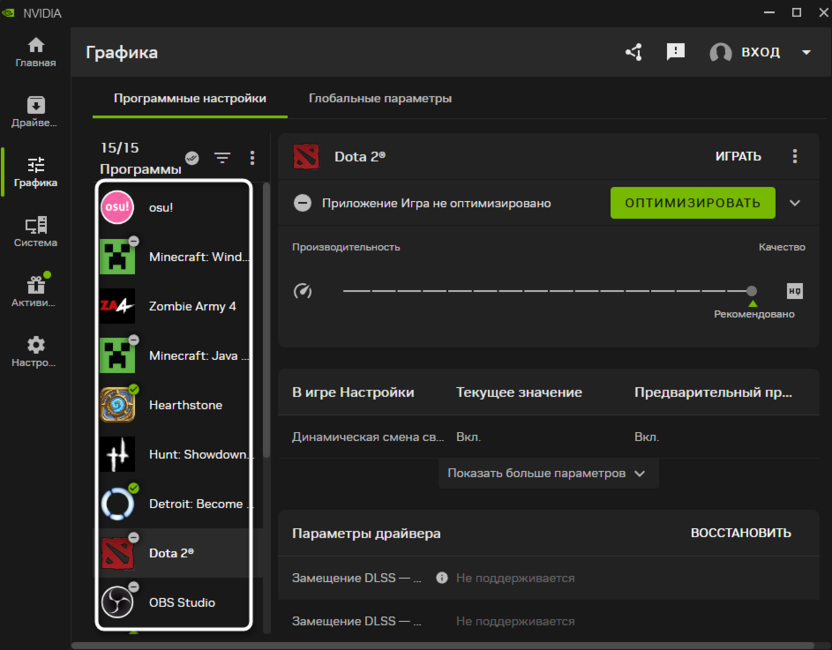Click the share icon in header
This screenshot has width=832, height=650.
point(634,52)
